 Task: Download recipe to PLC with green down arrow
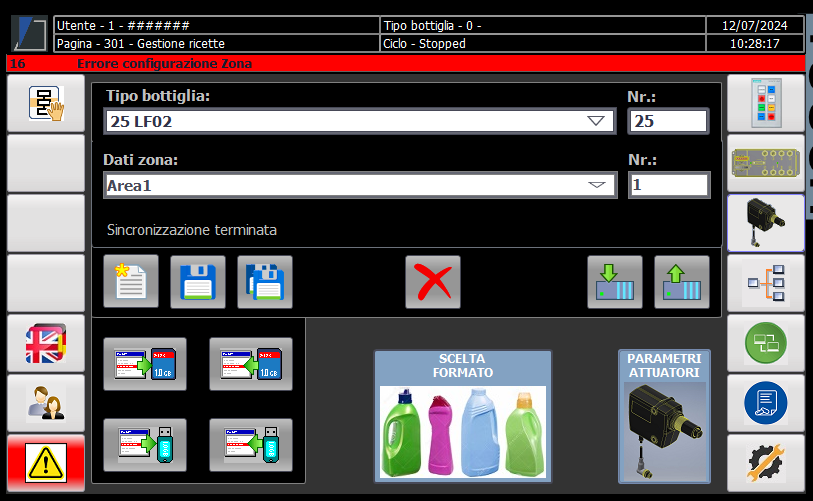coord(615,282)
